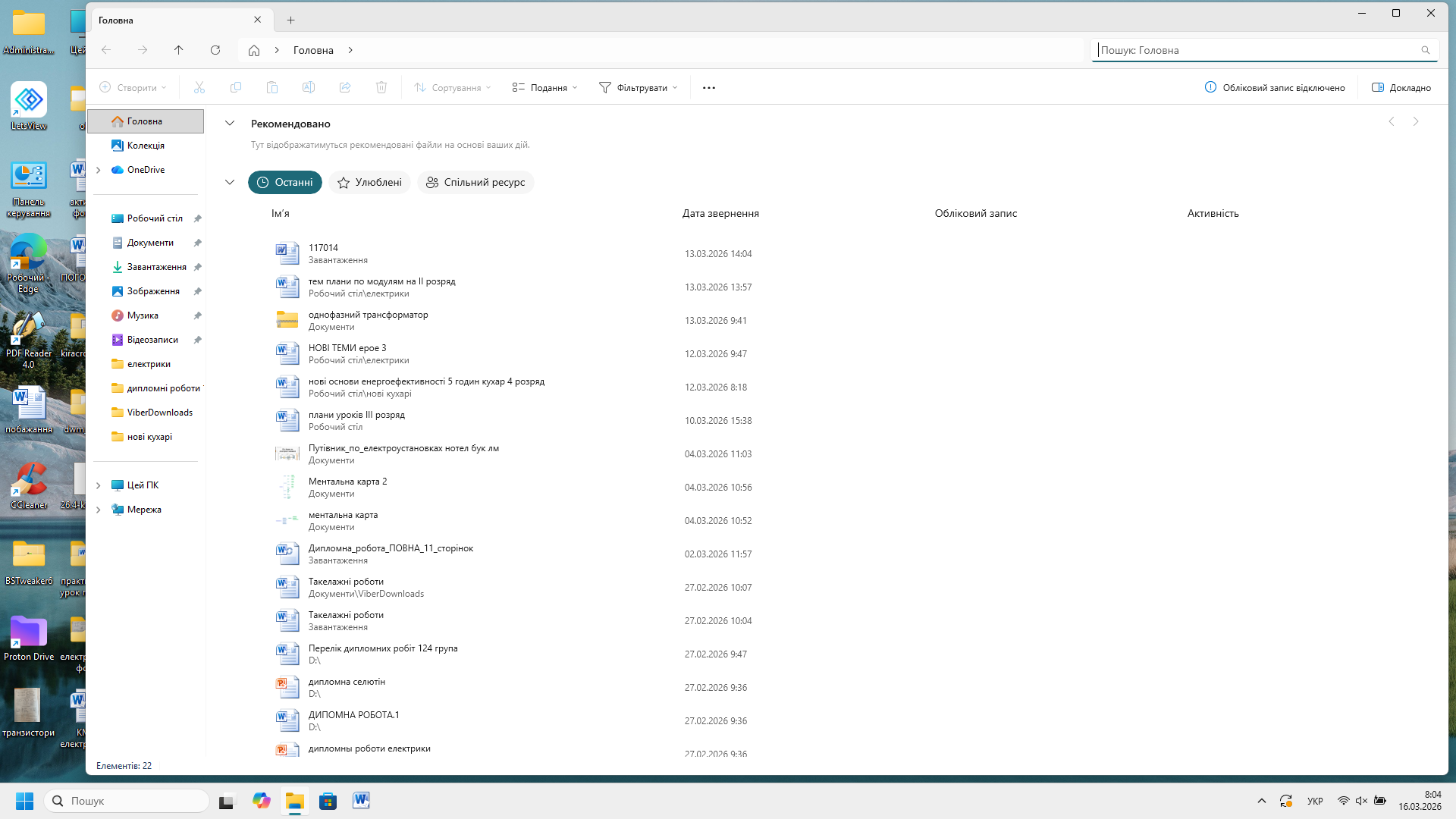Click the Up arrow navigation icon
1456x819 pixels.
179,50
